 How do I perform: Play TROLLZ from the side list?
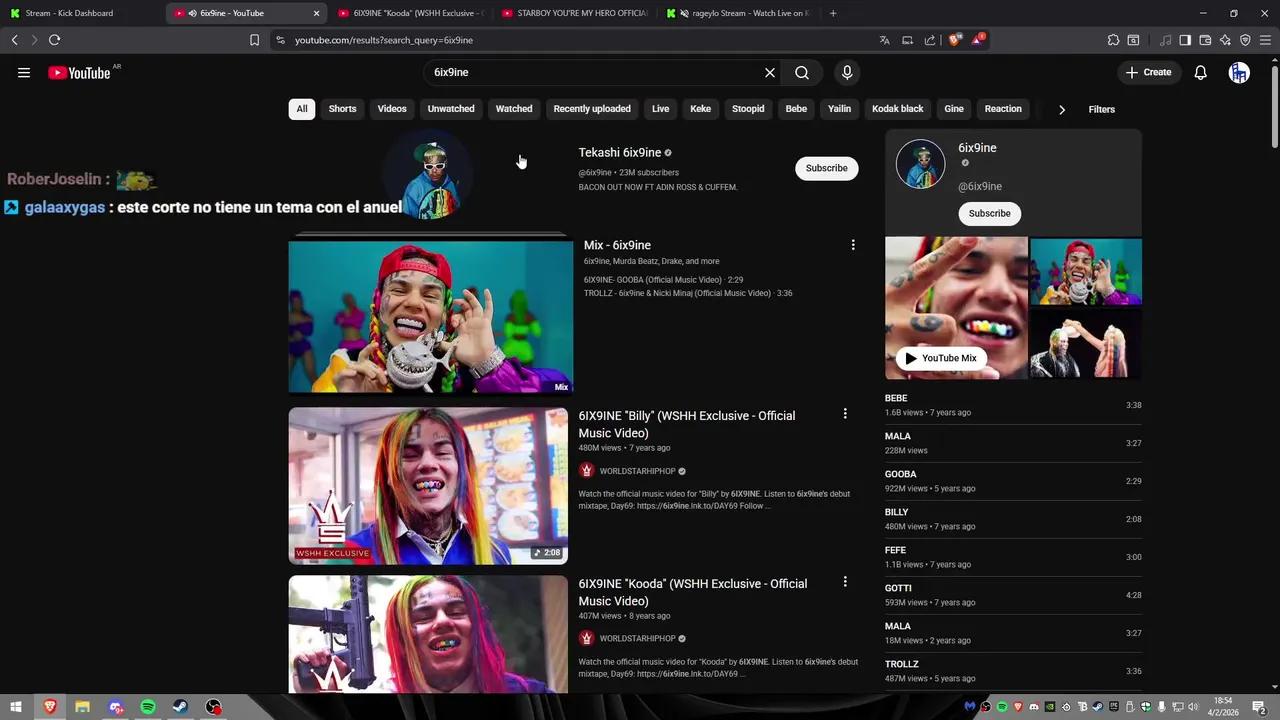[1013, 671]
